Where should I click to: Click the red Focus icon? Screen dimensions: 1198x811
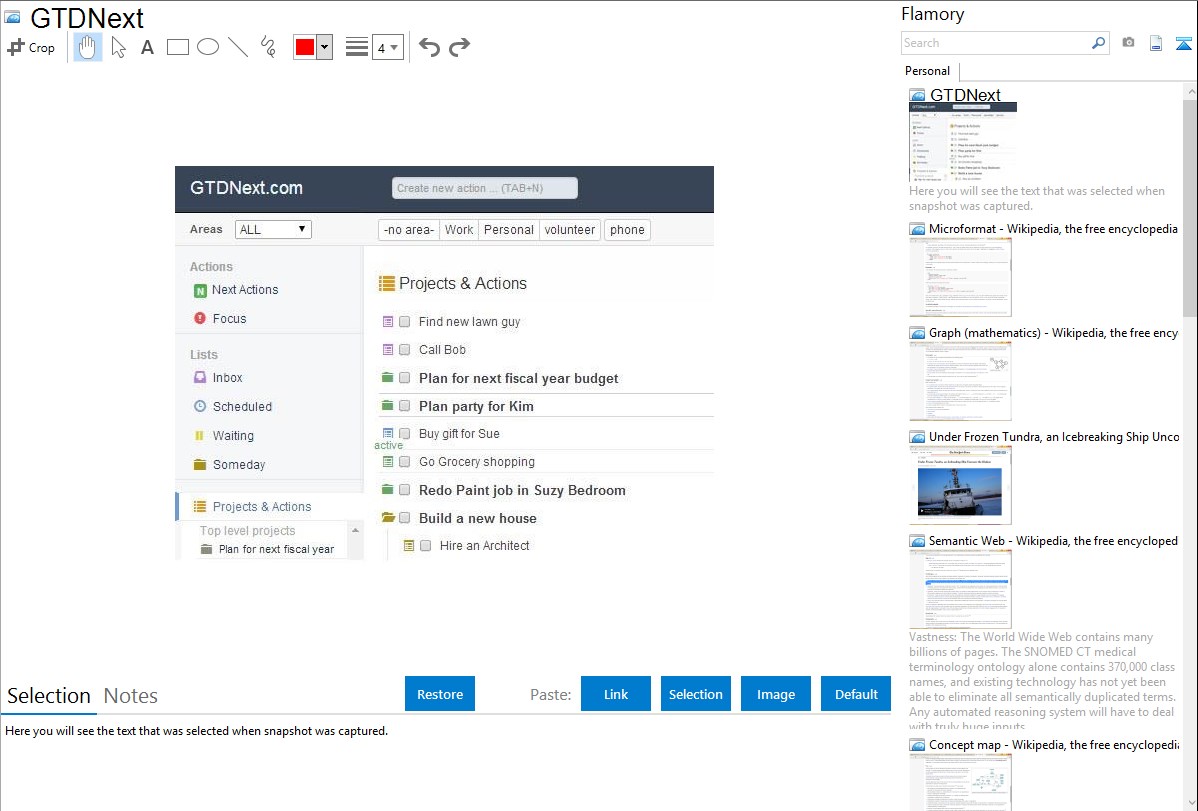coord(200,318)
